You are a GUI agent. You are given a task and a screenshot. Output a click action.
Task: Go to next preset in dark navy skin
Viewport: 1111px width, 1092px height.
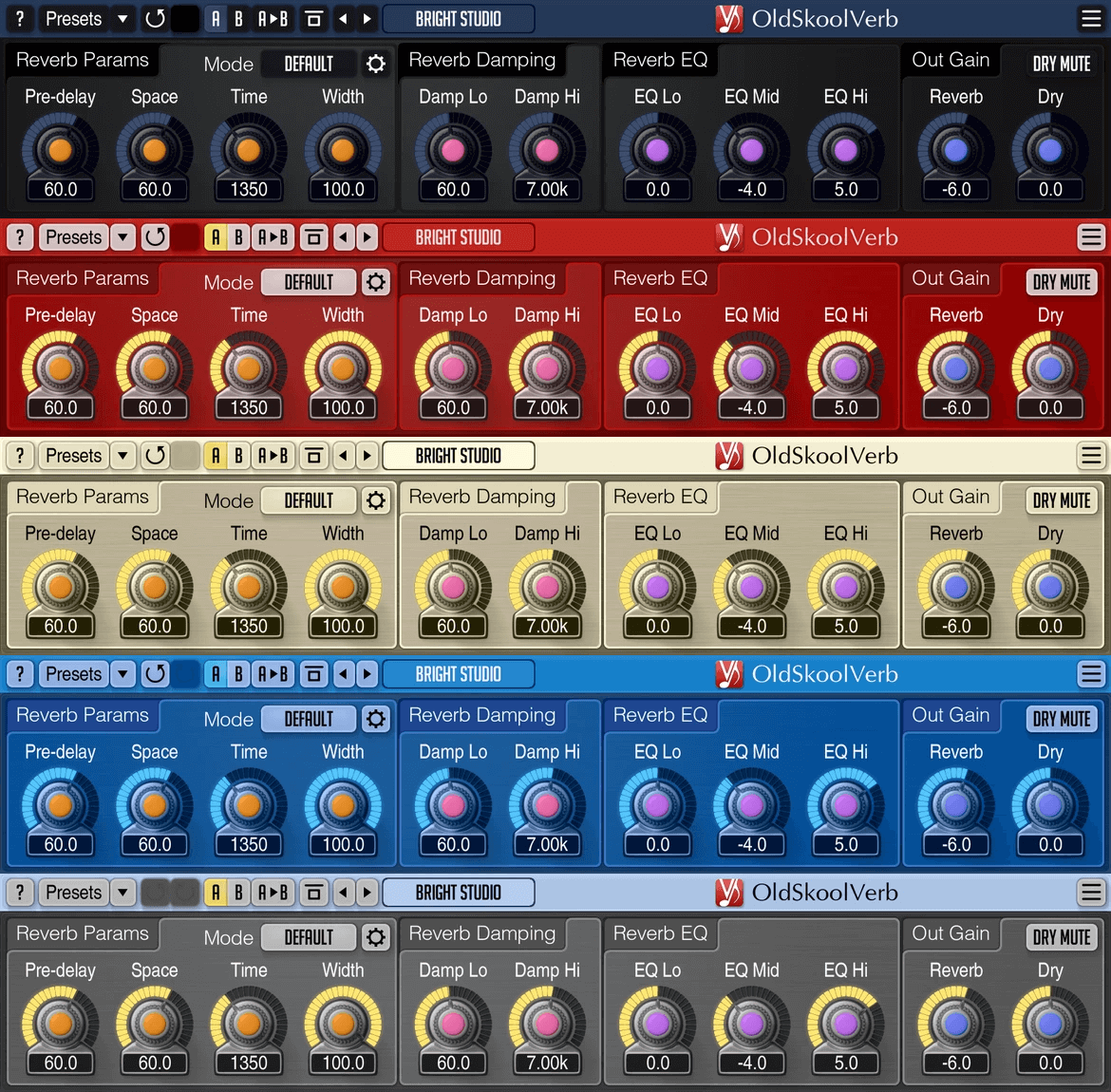click(x=367, y=19)
